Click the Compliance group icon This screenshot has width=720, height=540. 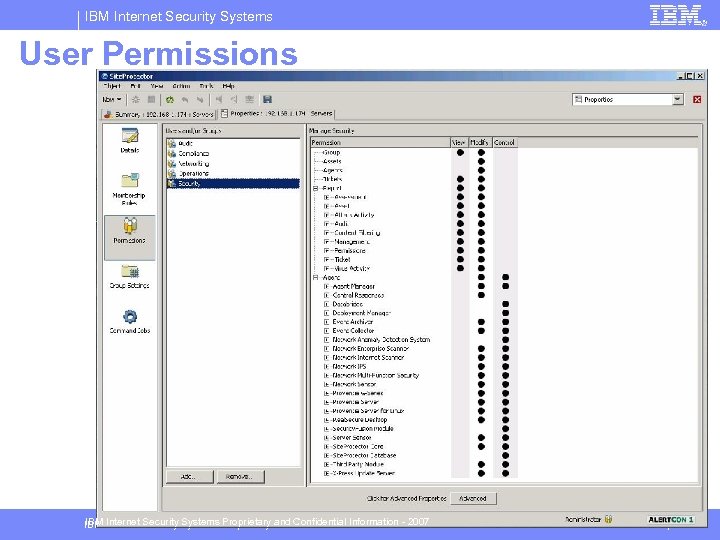pos(172,153)
